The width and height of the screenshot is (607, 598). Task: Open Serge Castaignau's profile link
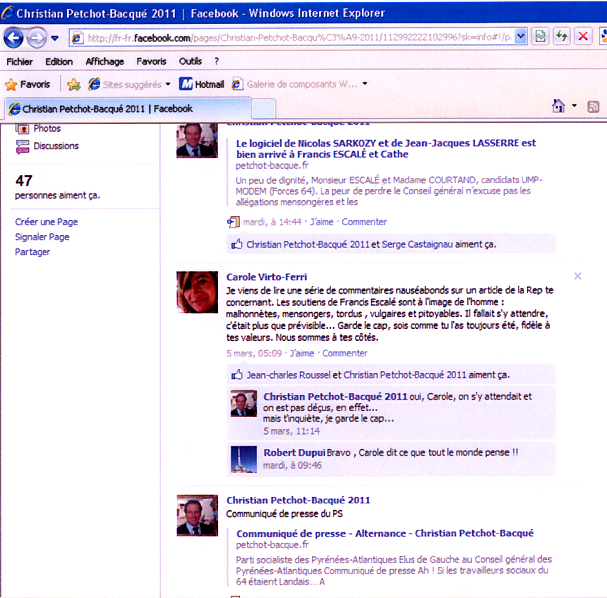[417, 244]
